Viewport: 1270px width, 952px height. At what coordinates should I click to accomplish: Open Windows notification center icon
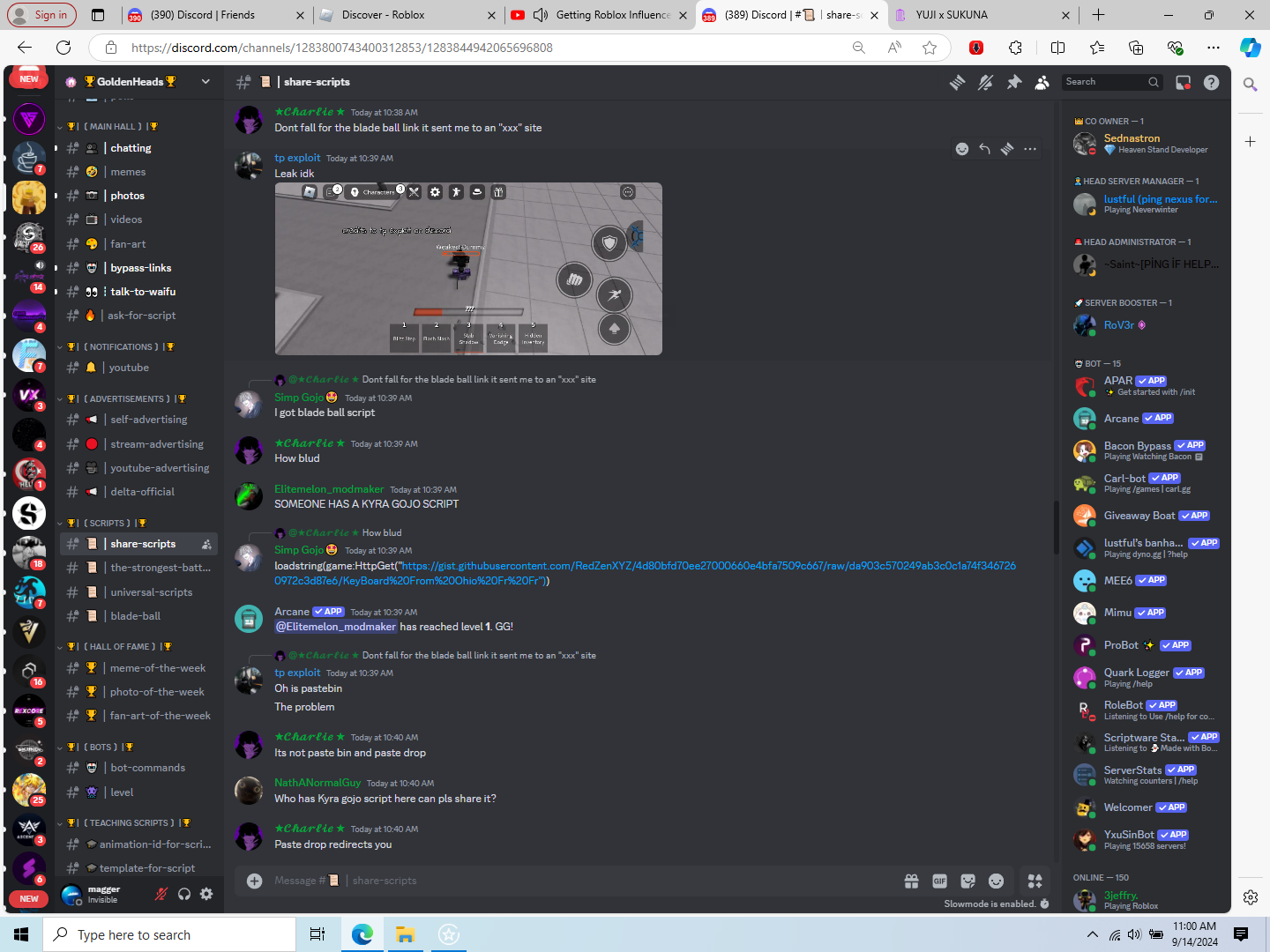pos(1241,934)
